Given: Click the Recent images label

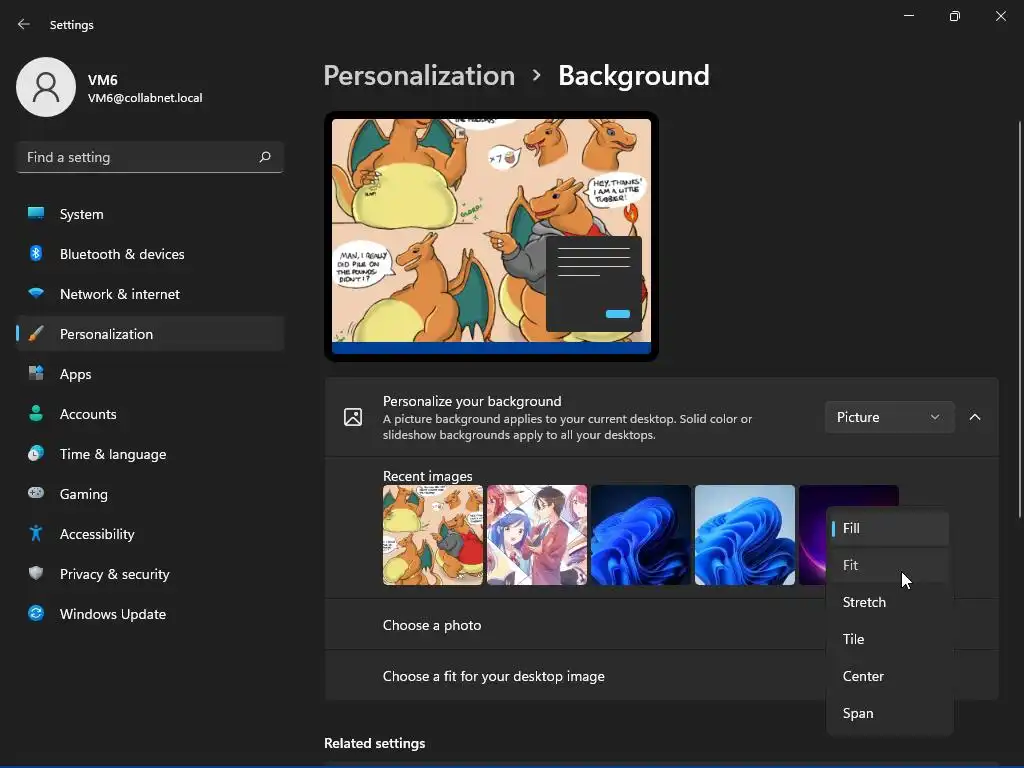Looking at the screenshot, I should 427,476.
